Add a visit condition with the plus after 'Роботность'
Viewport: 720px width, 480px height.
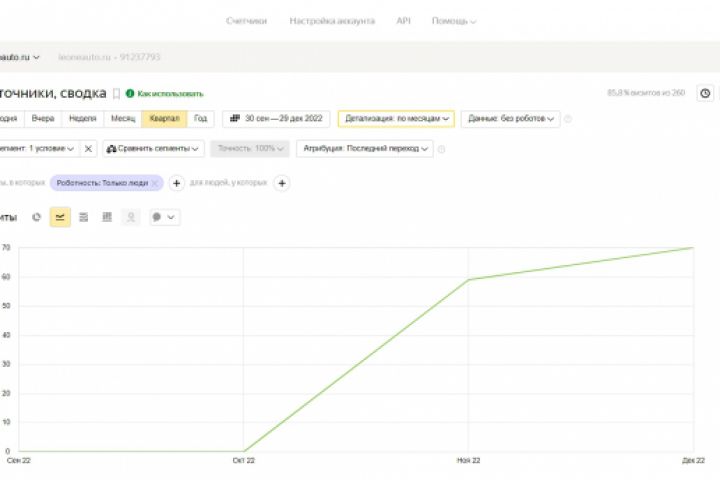(176, 183)
